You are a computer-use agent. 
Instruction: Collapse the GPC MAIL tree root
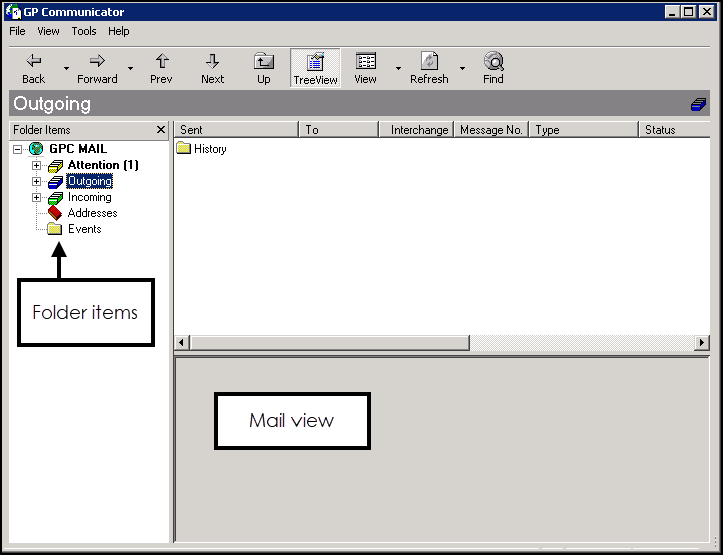(17, 149)
